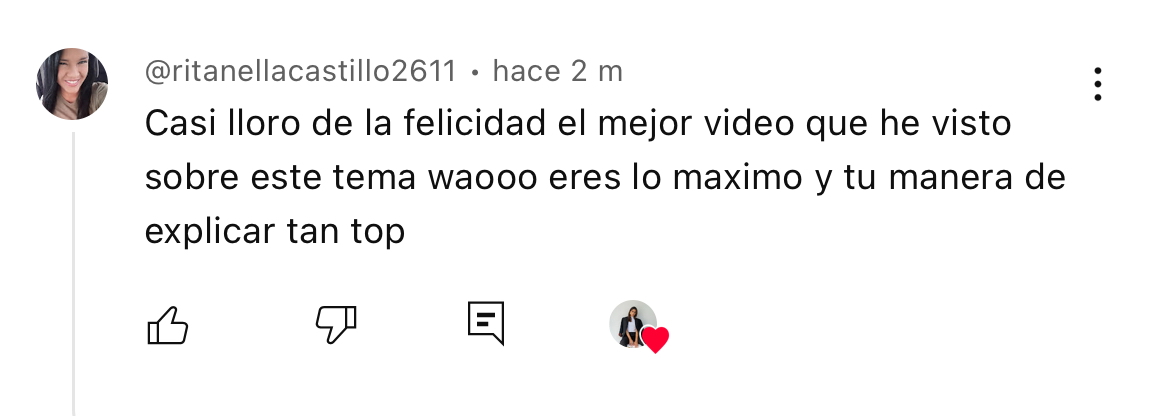Like the comment with thumbs up icon
This screenshot has height=416, width=1170.
pyautogui.click(x=168, y=326)
